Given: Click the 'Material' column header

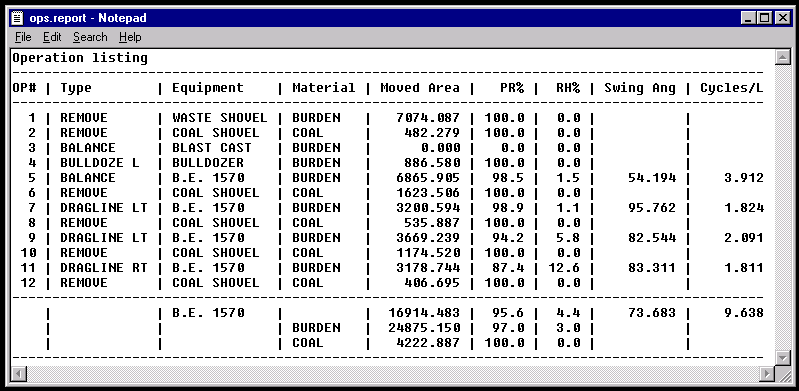Looking at the screenshot, I should 324,88.
